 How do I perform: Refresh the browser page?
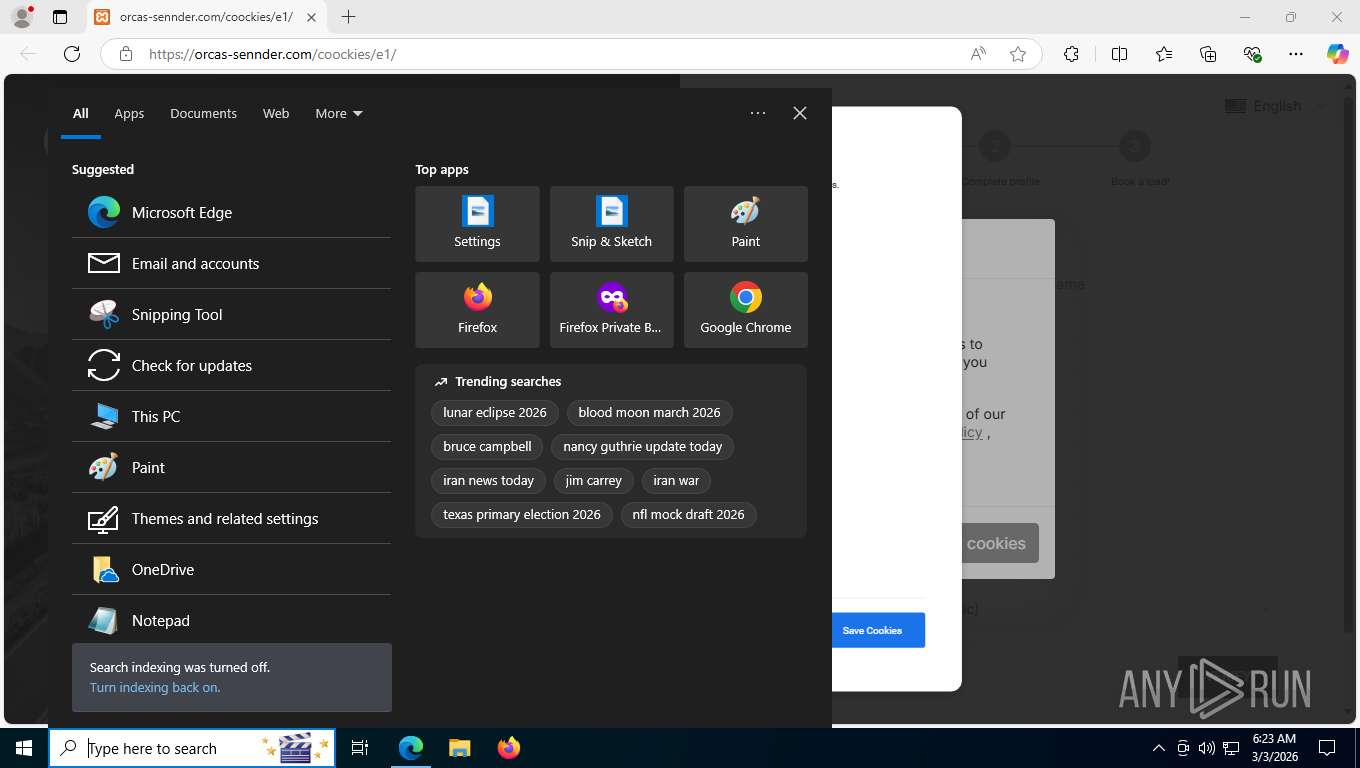(x=72, y=54)
